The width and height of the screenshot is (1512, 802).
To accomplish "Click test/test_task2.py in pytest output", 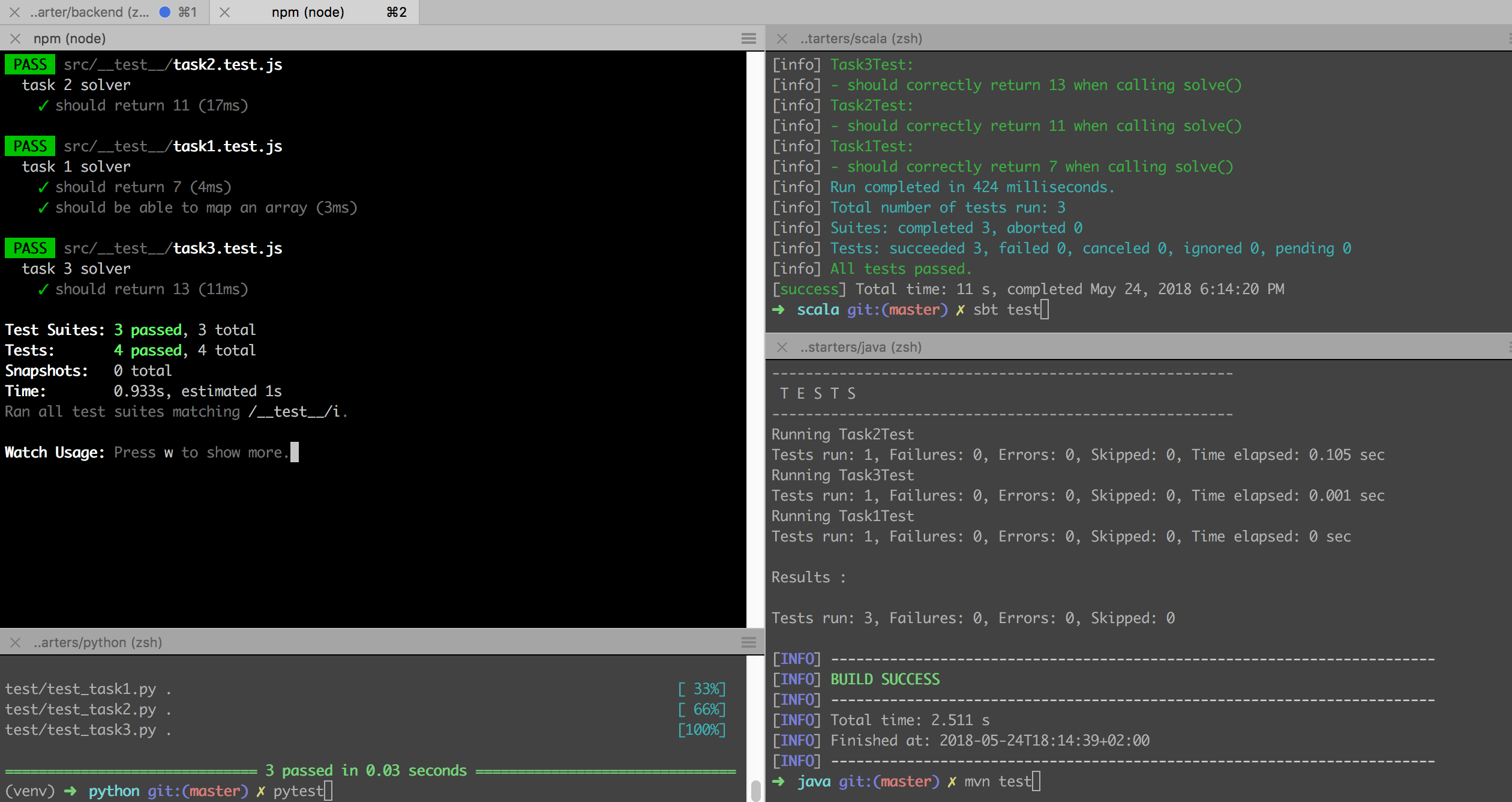I will pyautogui.click(x=80, y=710).
